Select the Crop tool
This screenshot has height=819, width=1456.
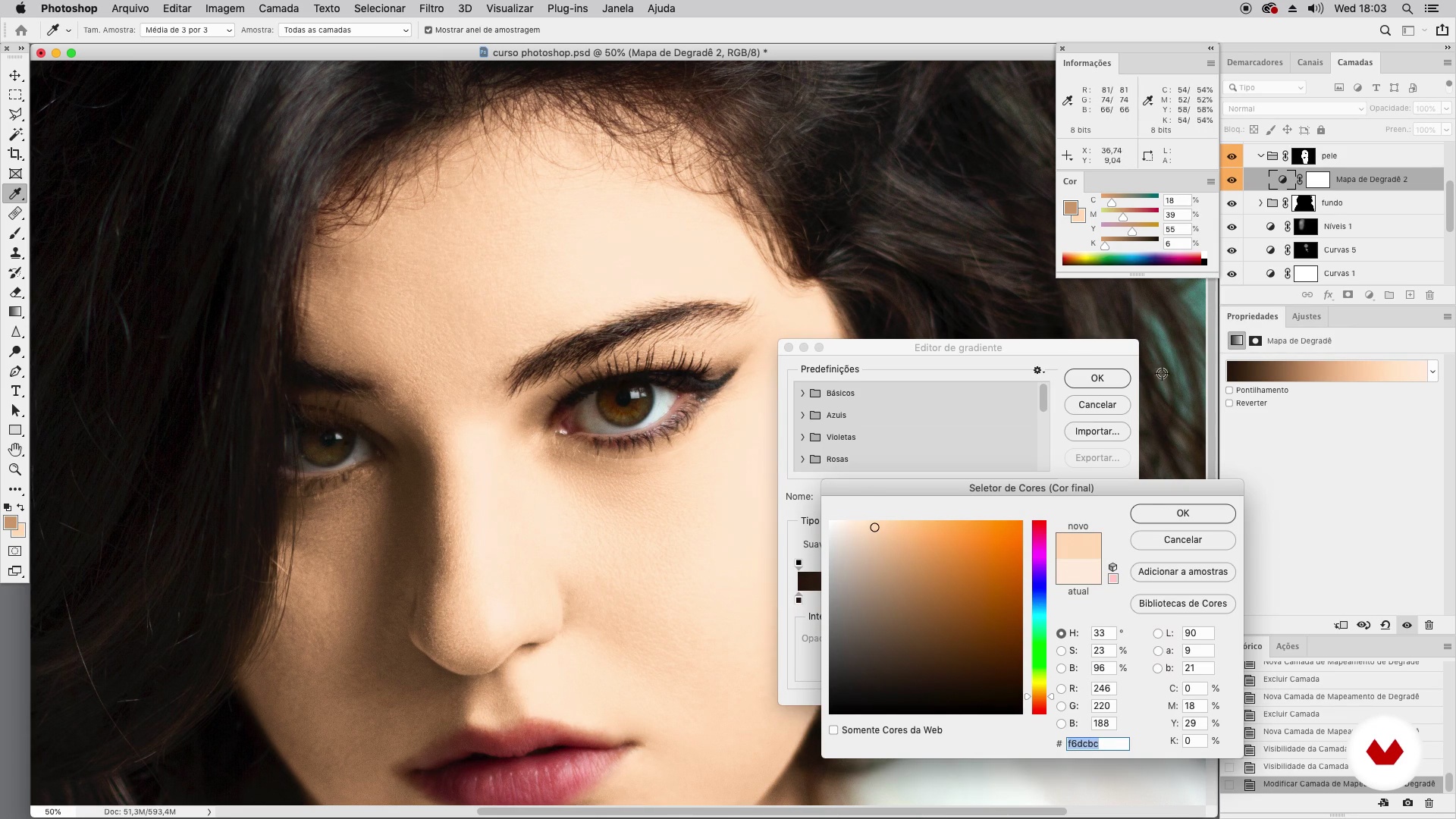click(15, 154)
